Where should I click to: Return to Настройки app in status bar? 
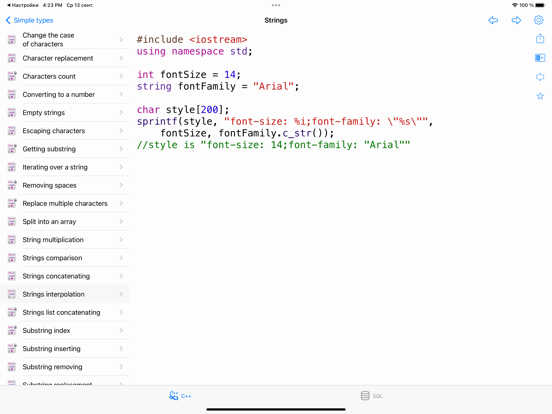tap(23, 5)
